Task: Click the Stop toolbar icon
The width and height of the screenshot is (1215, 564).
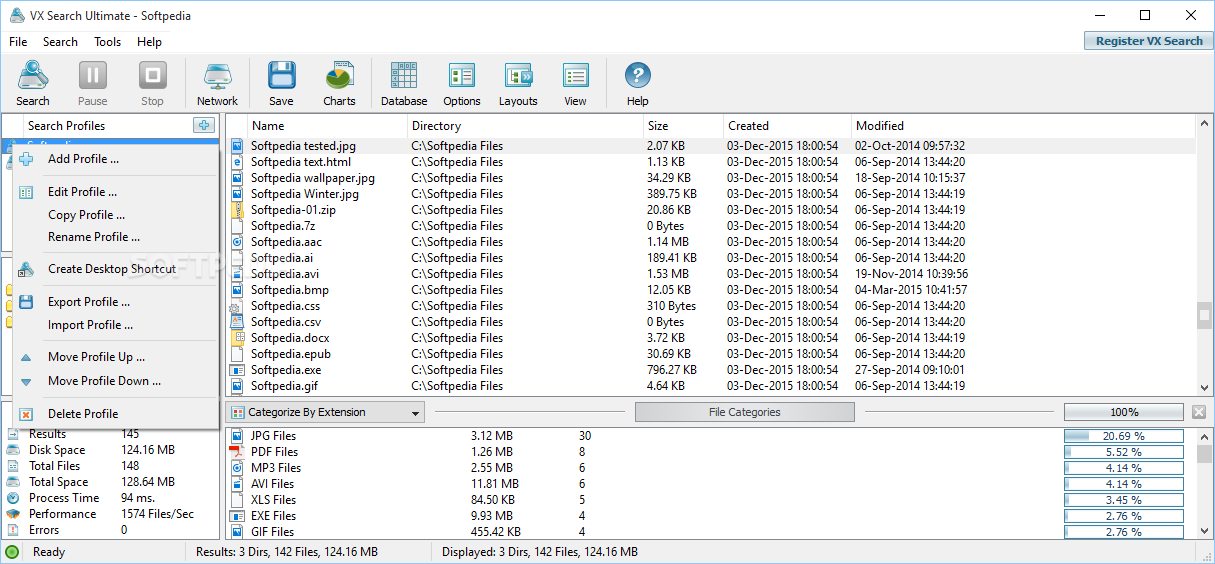Action: (152, 83)
